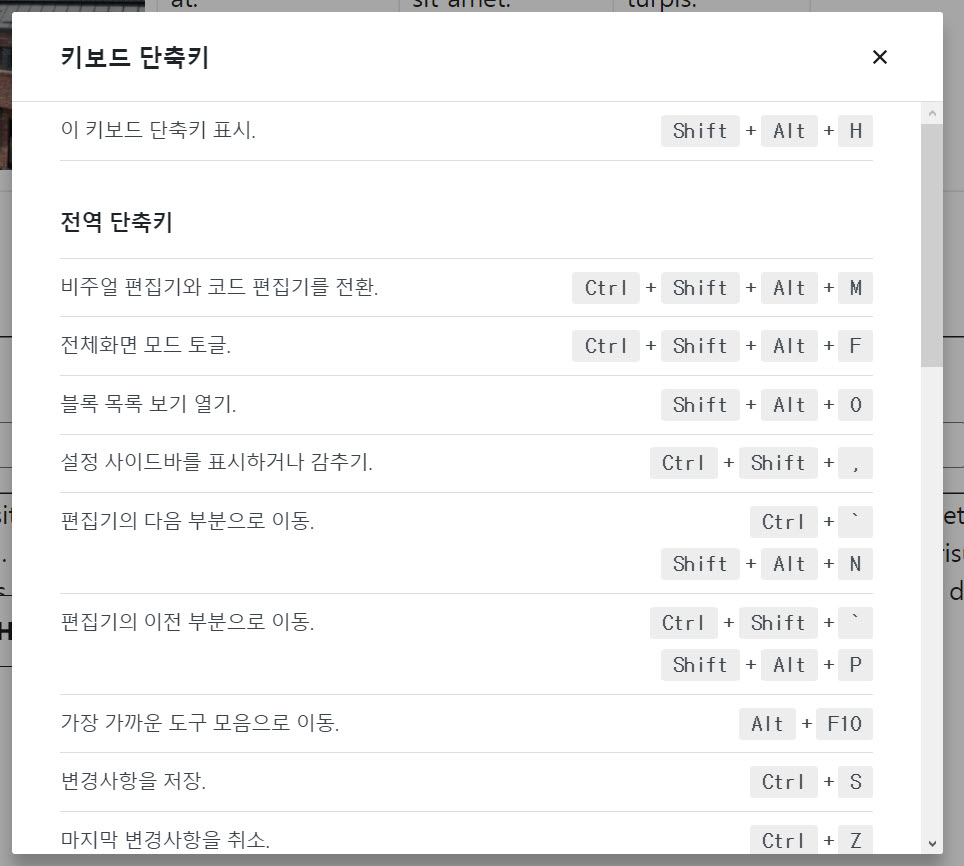Click the M key badge for editor switching shortcut

tap(855, 288)
